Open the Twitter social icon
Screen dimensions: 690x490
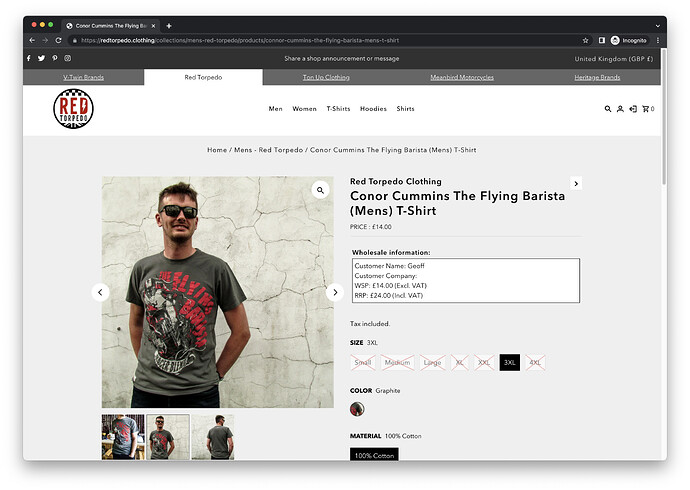click(x=41, y=58)
